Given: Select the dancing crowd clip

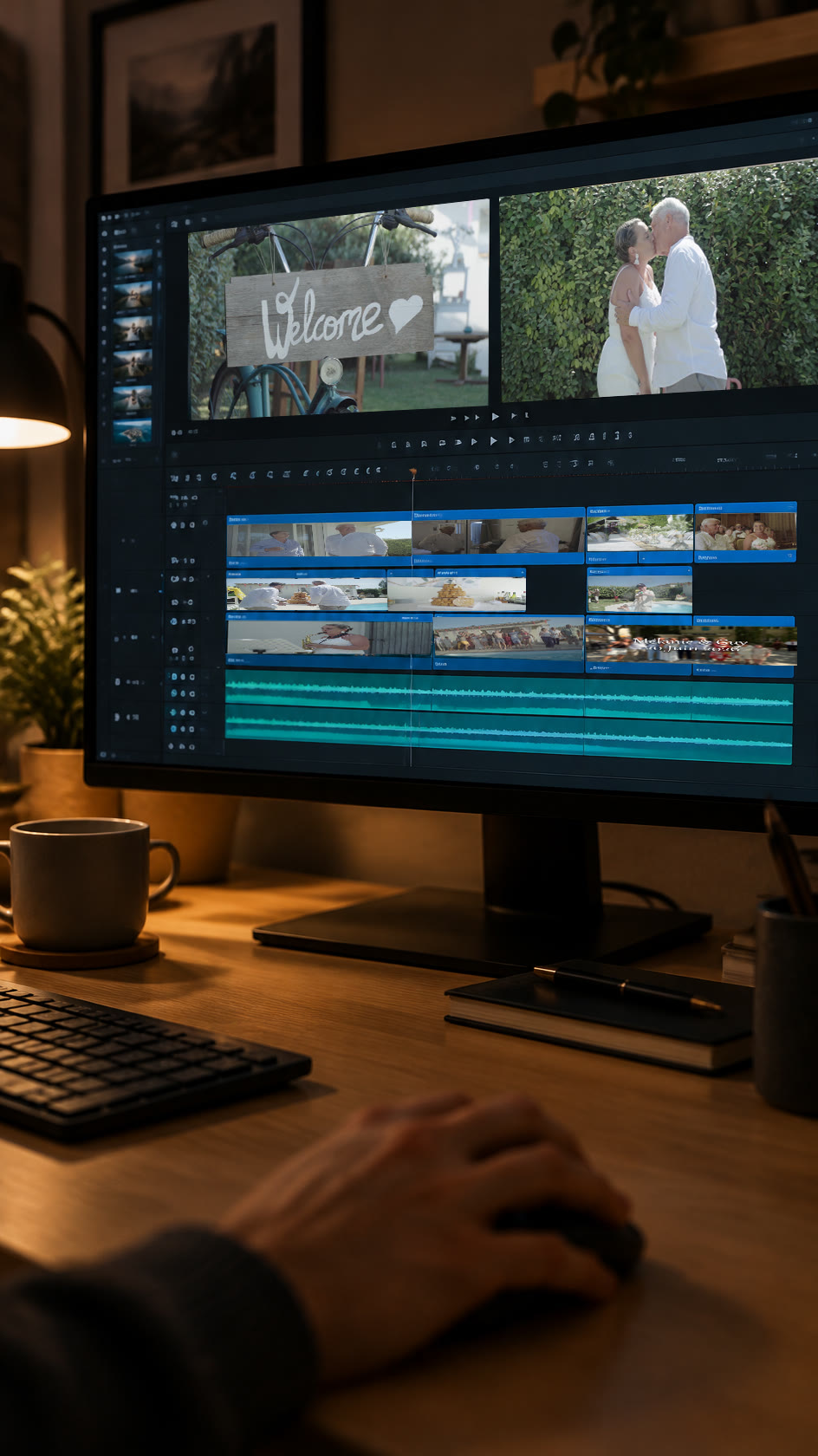Looking at the screenshot, I should pos(509,643).
